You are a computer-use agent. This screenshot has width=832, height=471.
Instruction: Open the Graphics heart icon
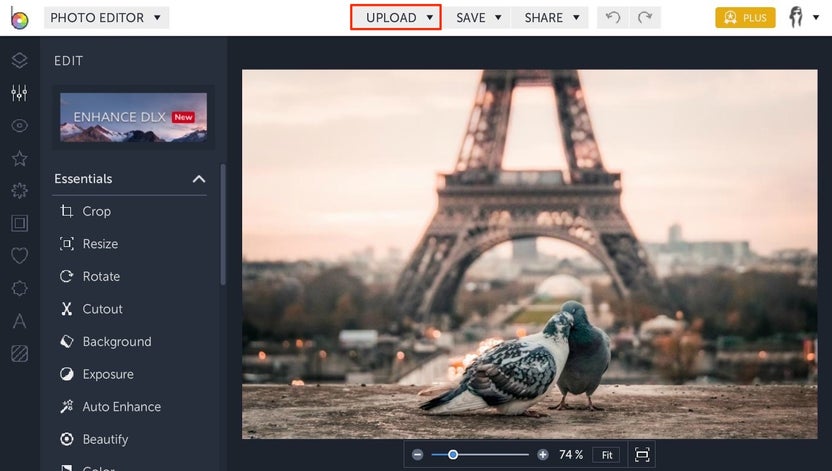pyautogui.click(x=20, y=256)
